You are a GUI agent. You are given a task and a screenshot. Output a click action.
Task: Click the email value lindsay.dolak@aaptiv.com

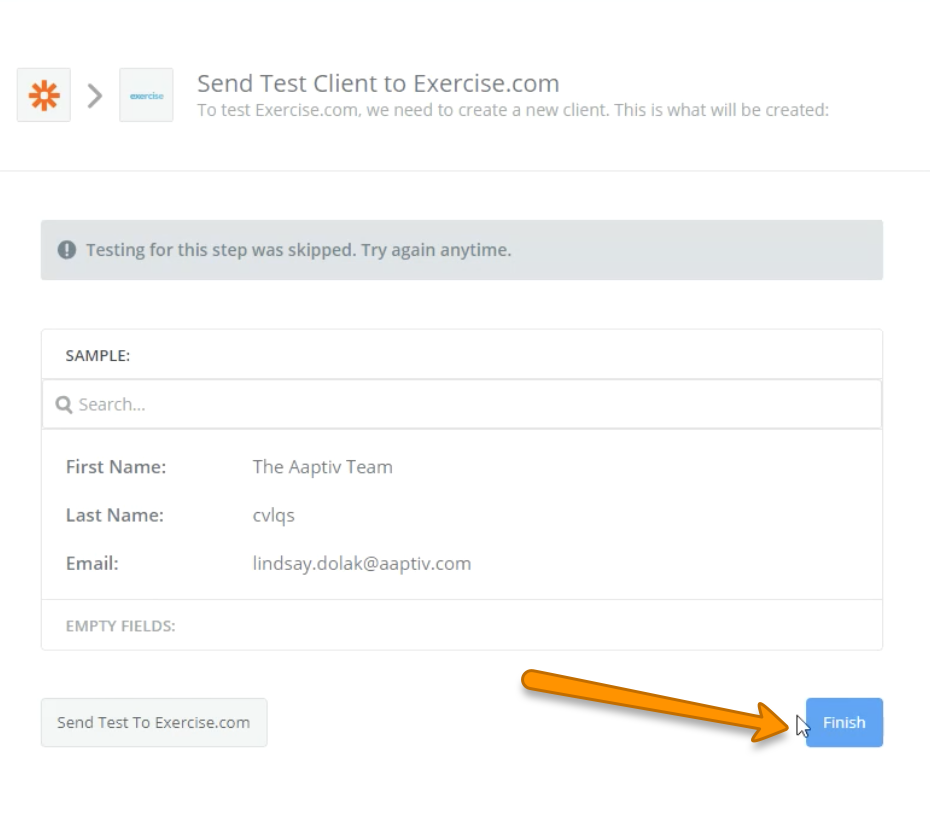click(x=362, y=563)
